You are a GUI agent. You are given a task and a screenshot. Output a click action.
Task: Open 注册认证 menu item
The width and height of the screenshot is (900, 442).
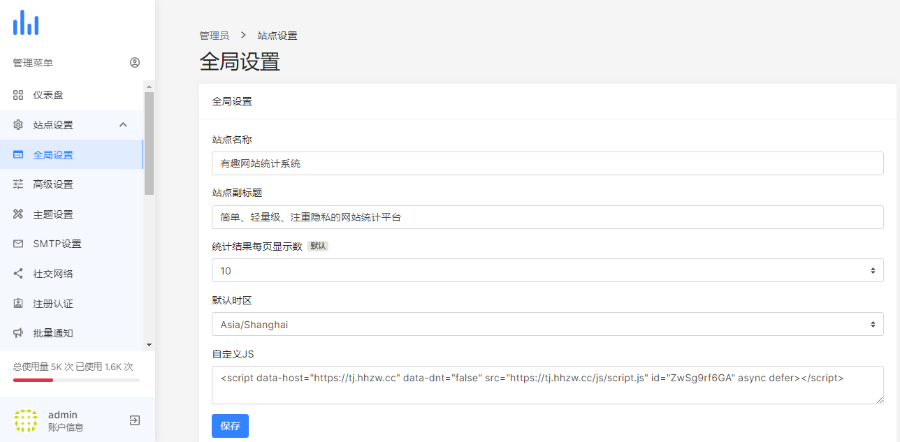coord(72,303)
